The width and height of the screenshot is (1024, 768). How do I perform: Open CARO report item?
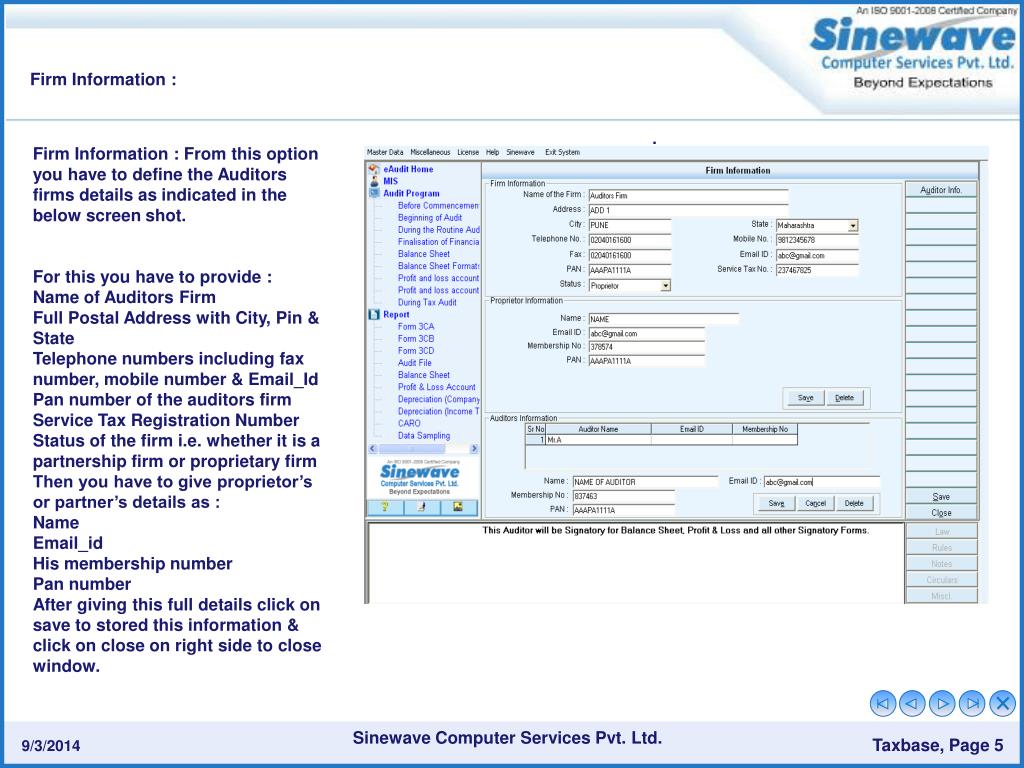point(409,424)
